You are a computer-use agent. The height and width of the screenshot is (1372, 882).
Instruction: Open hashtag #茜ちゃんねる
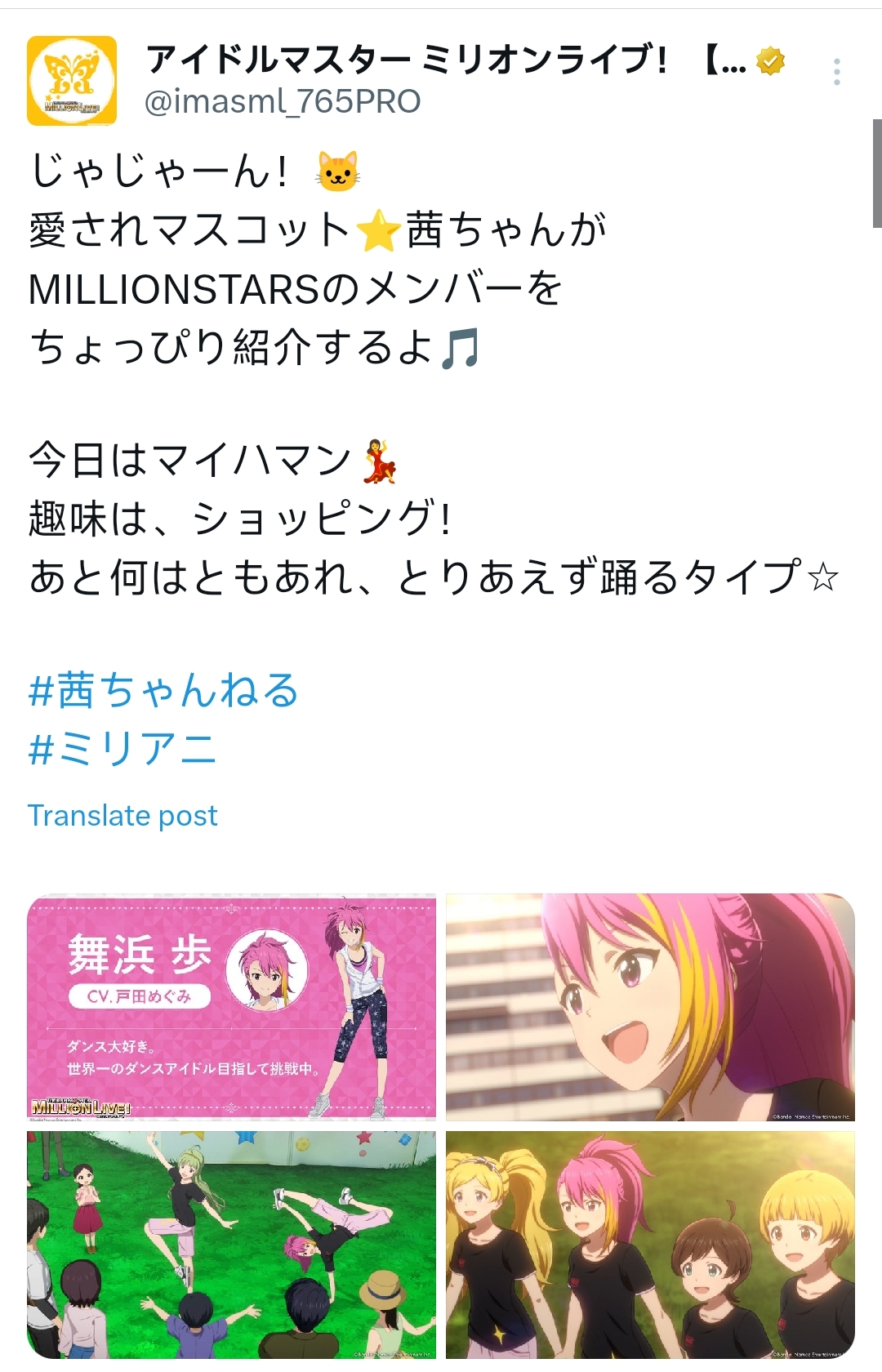[163, 690]
